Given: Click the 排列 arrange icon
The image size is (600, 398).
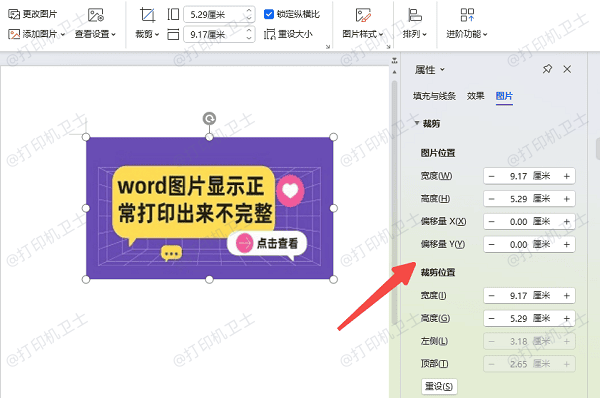Looking at the screenshot, I should point(414,15).
